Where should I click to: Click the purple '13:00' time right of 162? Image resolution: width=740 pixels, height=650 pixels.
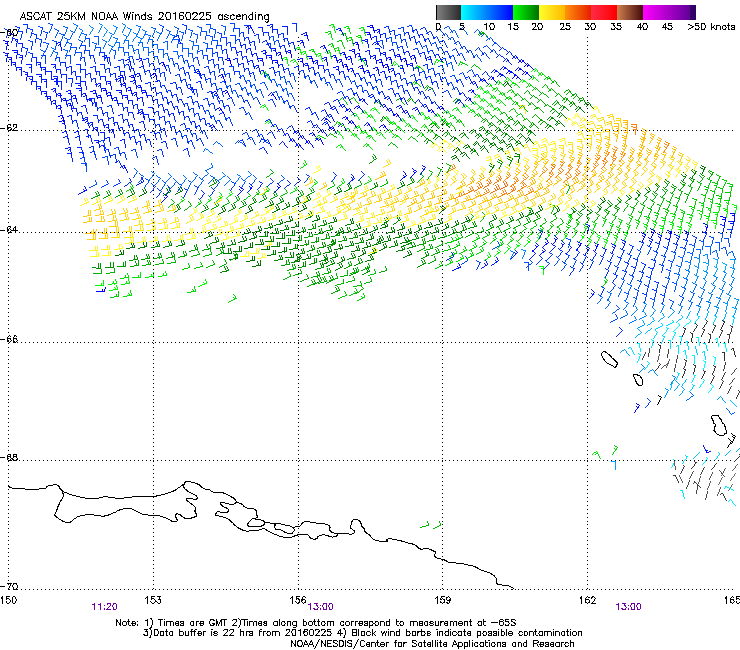(628, 607)
